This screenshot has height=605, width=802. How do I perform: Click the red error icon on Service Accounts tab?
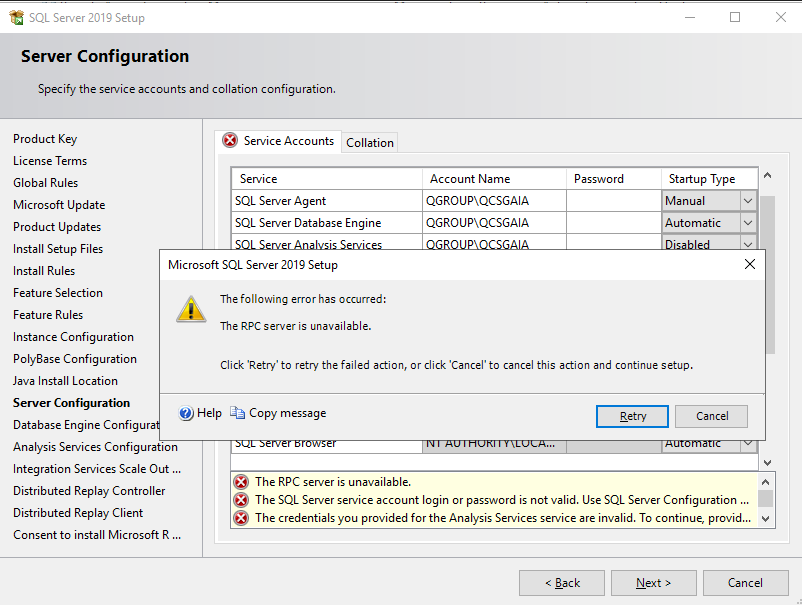230,140
